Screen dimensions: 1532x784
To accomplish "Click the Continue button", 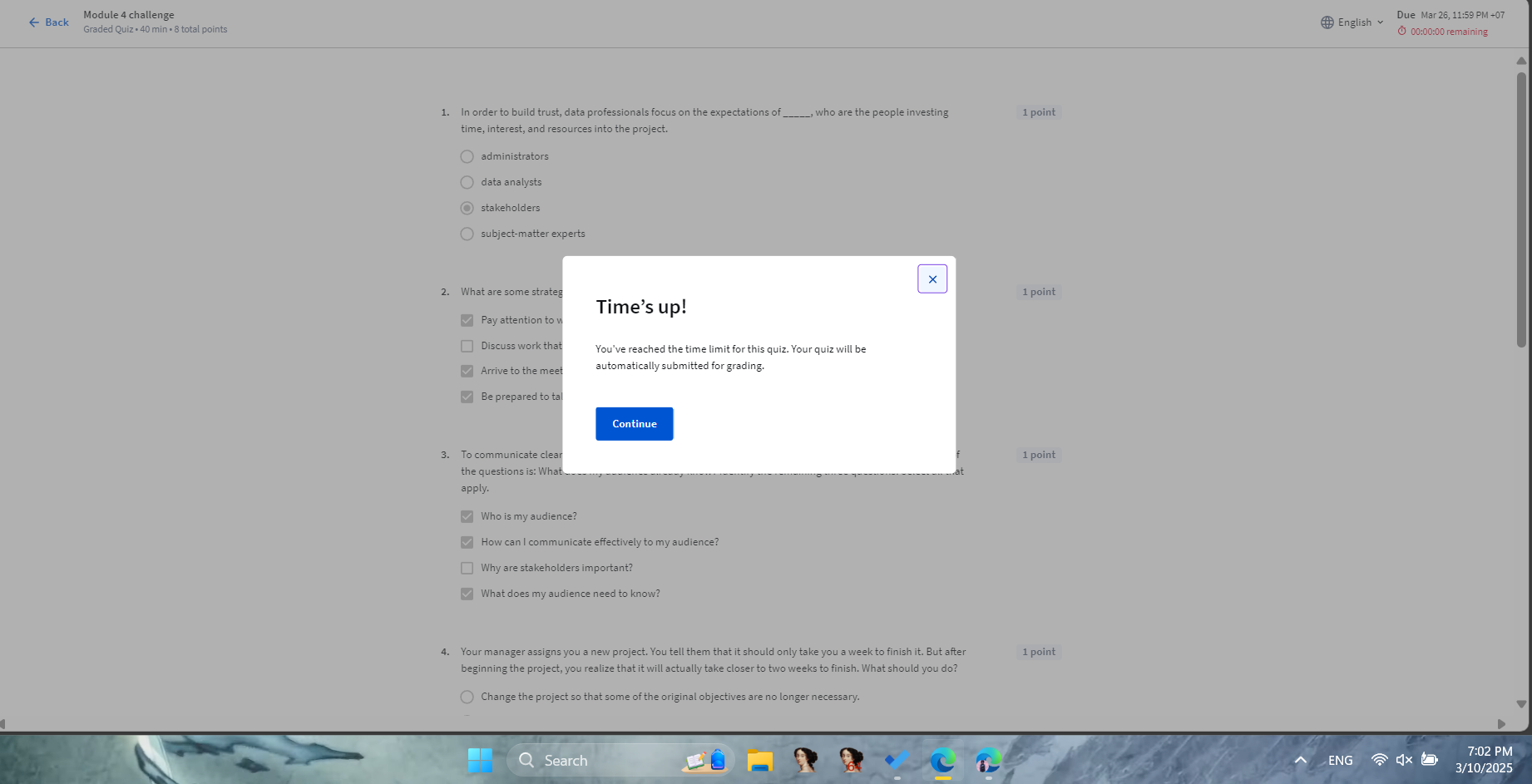I will (634, 424).
